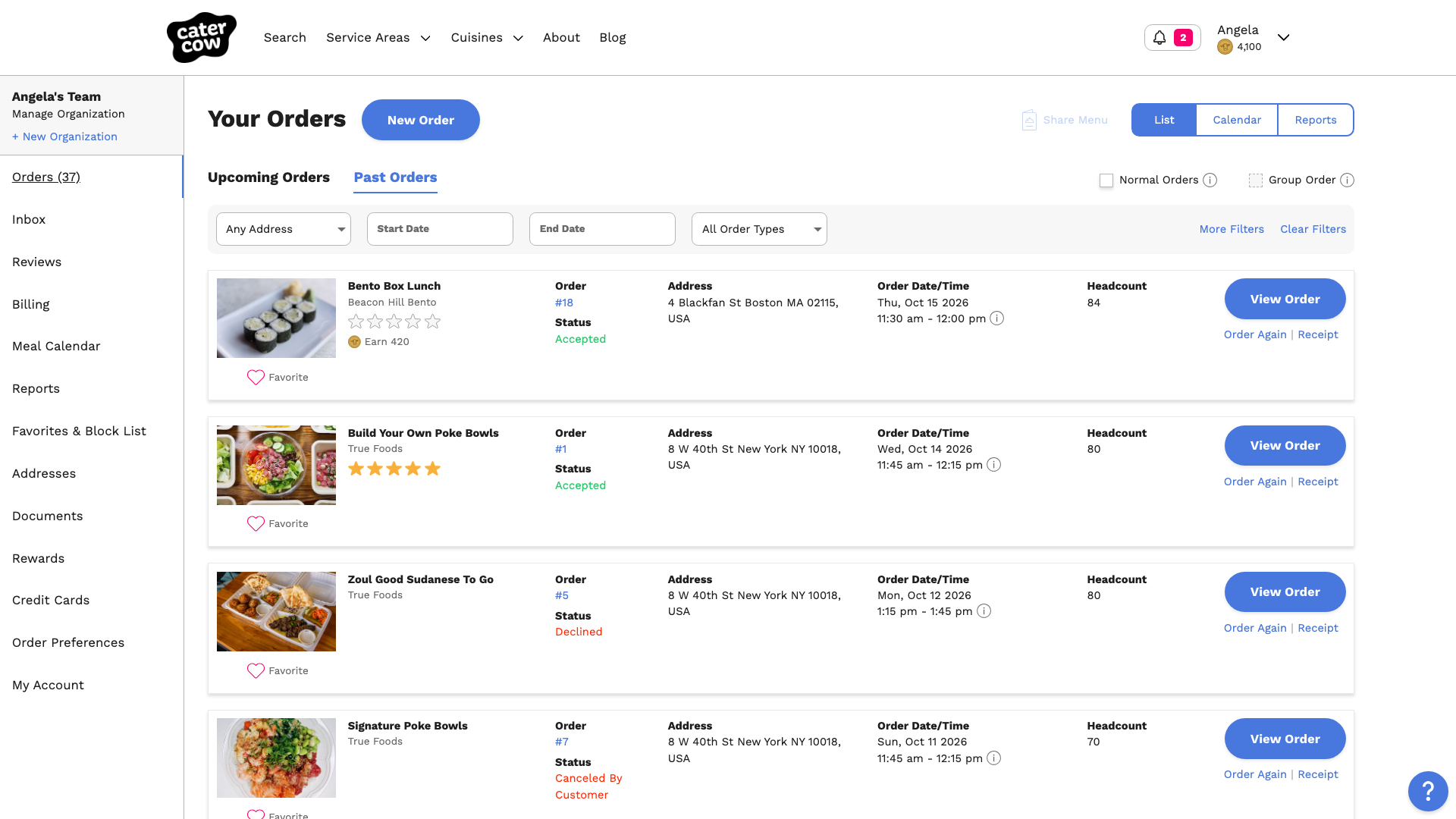The image size is (1456, 819).
Task: Open the Any Address dropdown
Action: point(284,229)
